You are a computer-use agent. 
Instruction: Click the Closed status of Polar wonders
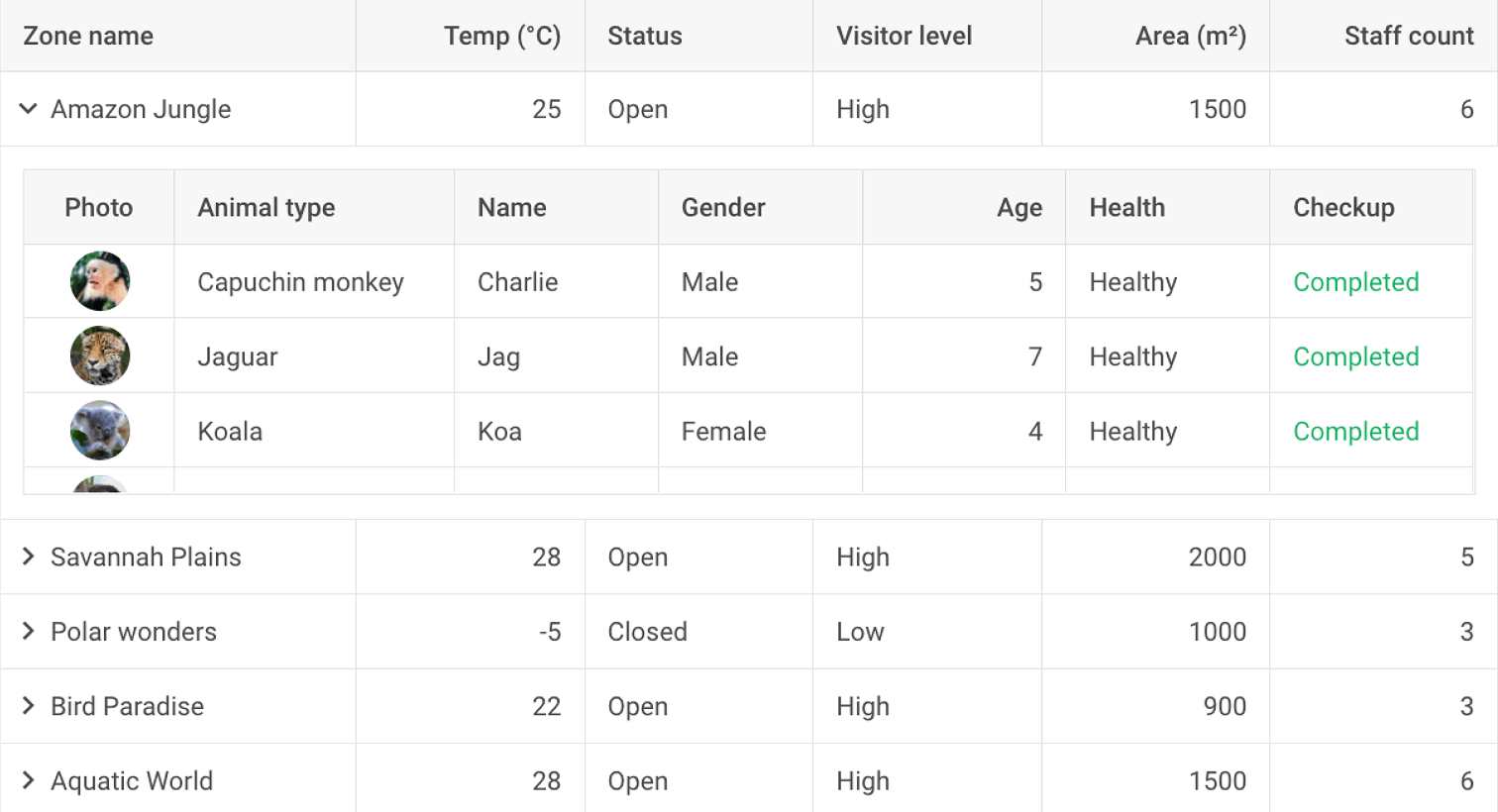coord(647,632)
